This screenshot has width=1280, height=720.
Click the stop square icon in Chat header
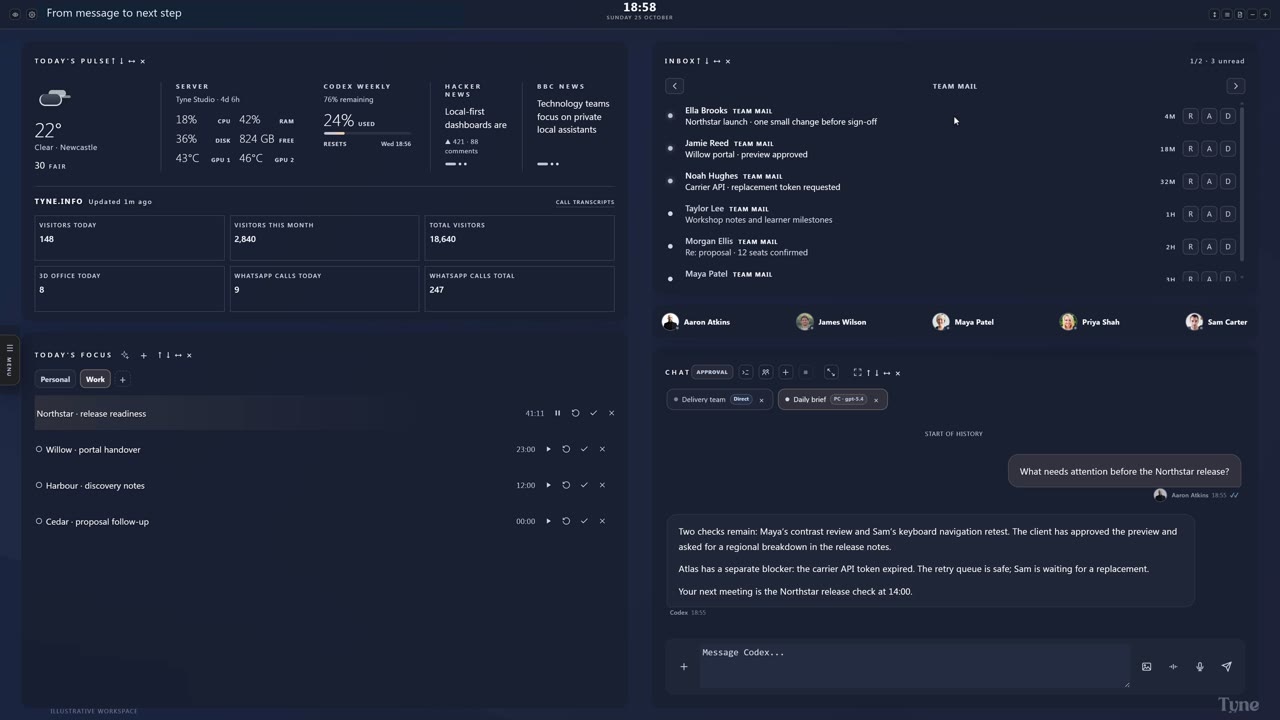click(x=805, y=372)
